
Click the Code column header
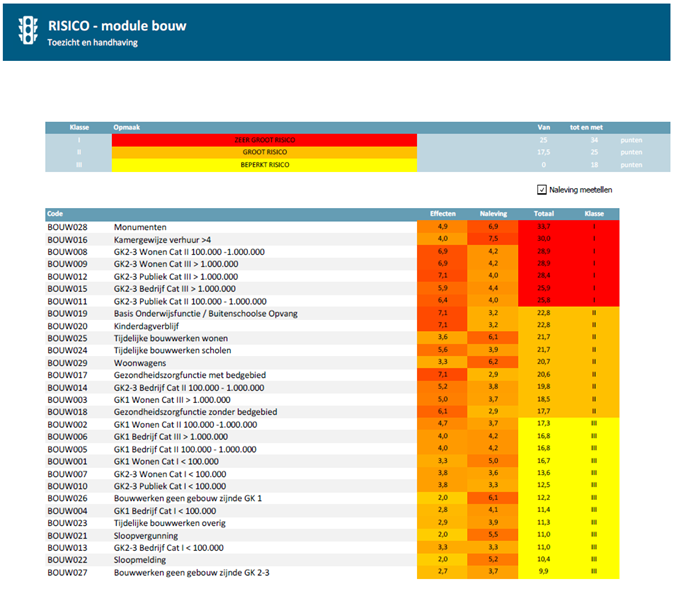click(x=56, y=214)
